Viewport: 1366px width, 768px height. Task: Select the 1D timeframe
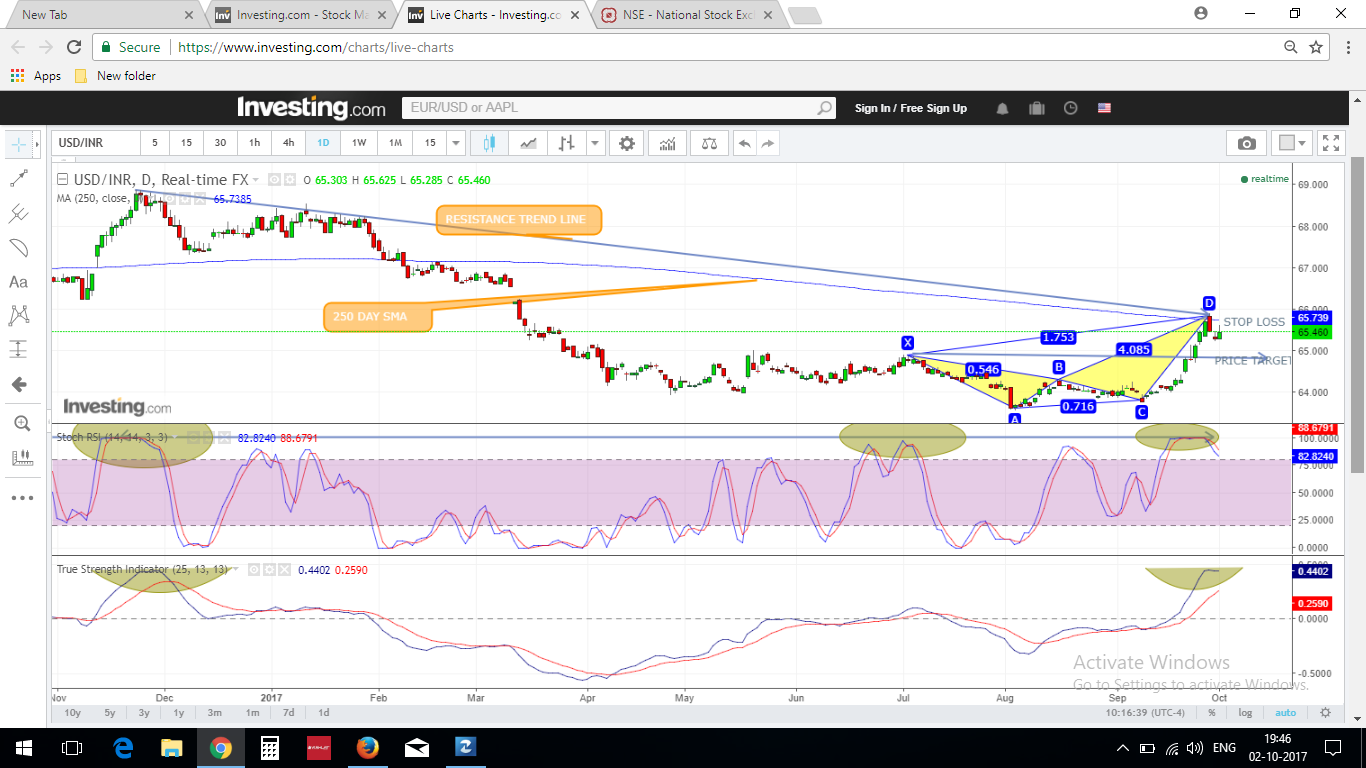pyautogui.click(x=323, y=143)
